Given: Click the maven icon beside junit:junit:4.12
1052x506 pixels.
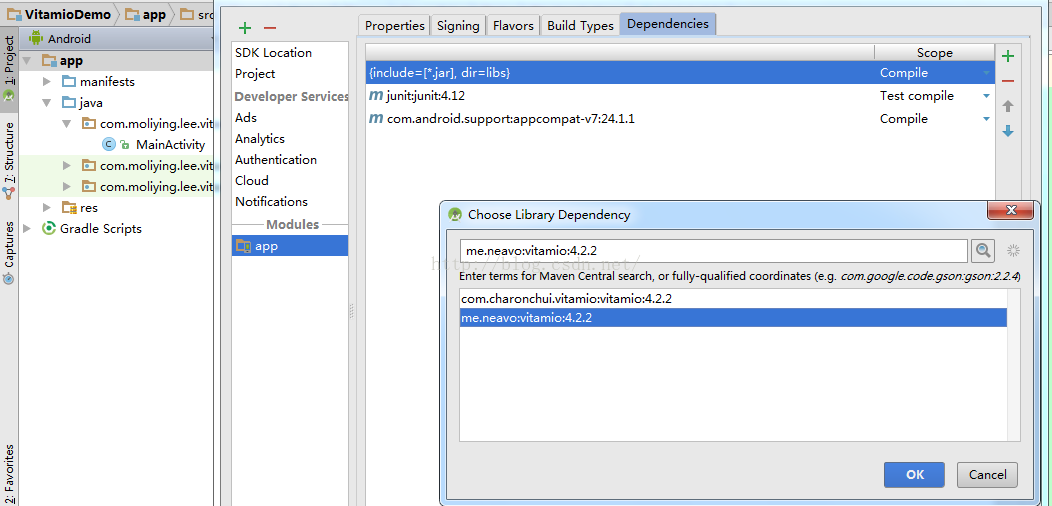Looking at the screenshot, I should 376,96.
